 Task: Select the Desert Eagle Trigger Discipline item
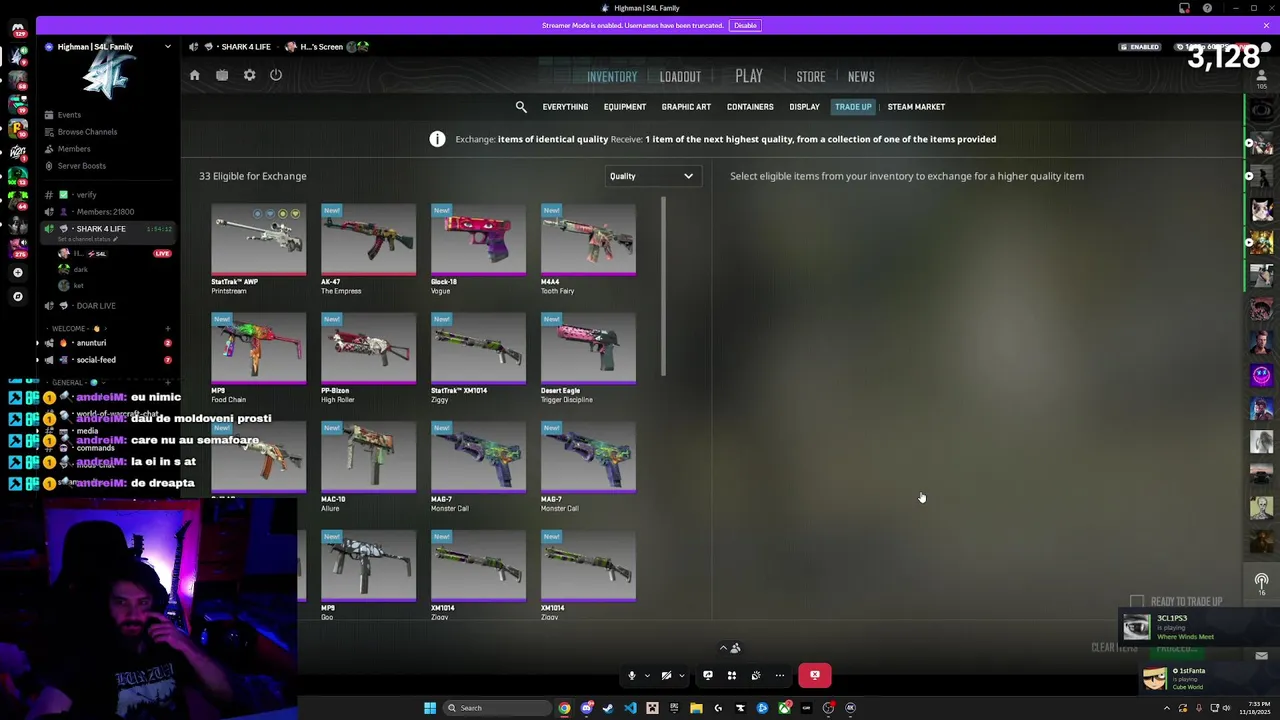pos(588,358)
